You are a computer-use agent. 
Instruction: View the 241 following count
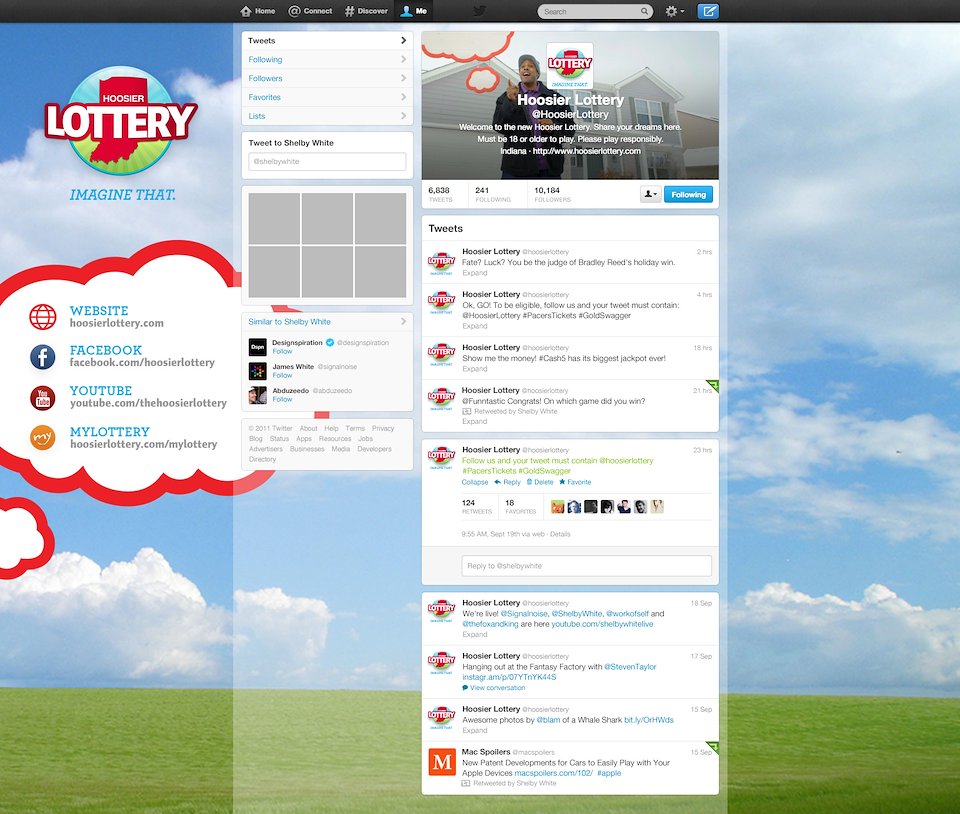coord(493,195)
